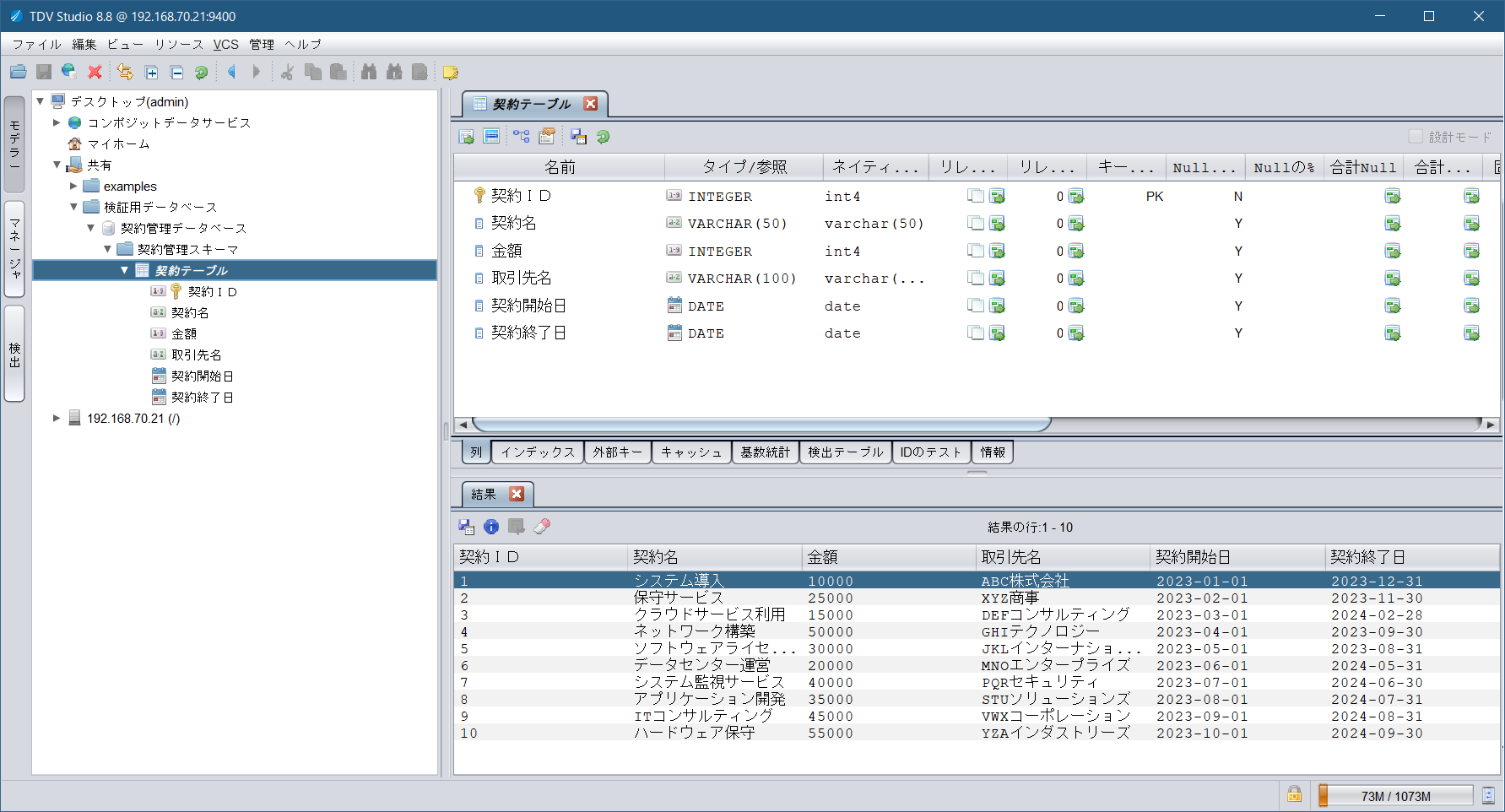This screenshot has height=812, width=1505.
Task: Expand the コンポジットデータサービス node
Action: pos(57,122)
